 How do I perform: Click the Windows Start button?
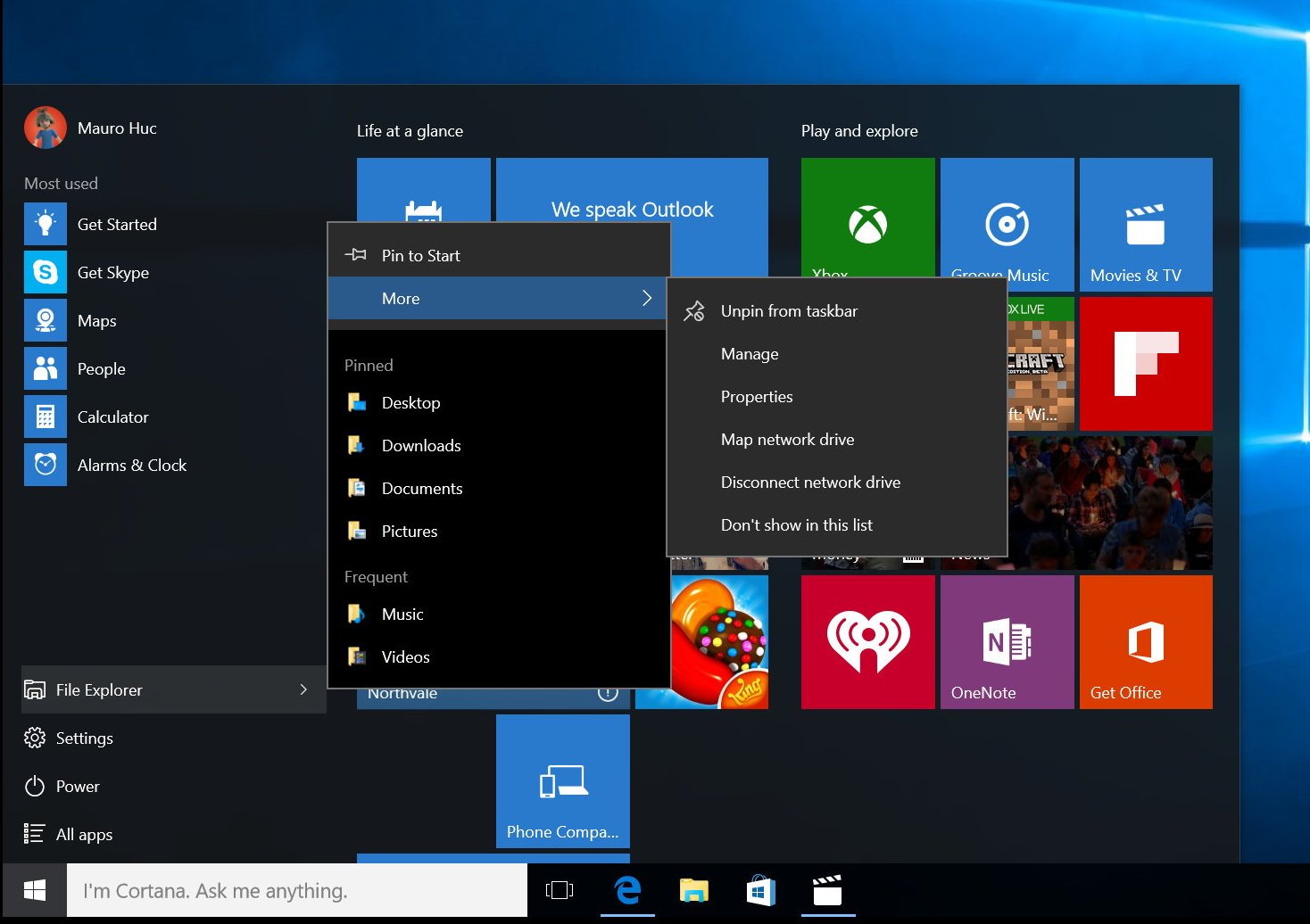34,890
